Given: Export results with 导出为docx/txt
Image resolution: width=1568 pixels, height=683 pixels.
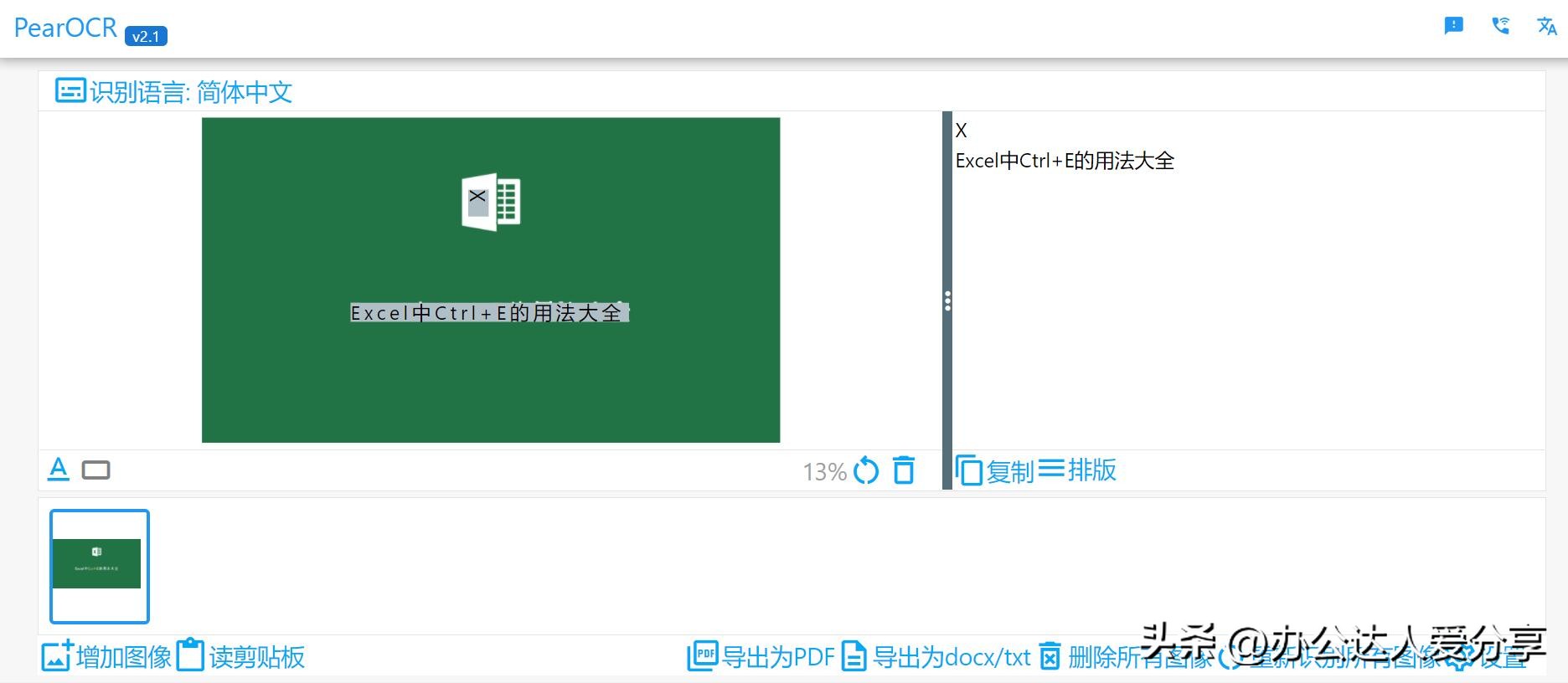Looking at the screenshot, I should click(x=936, y=657).
